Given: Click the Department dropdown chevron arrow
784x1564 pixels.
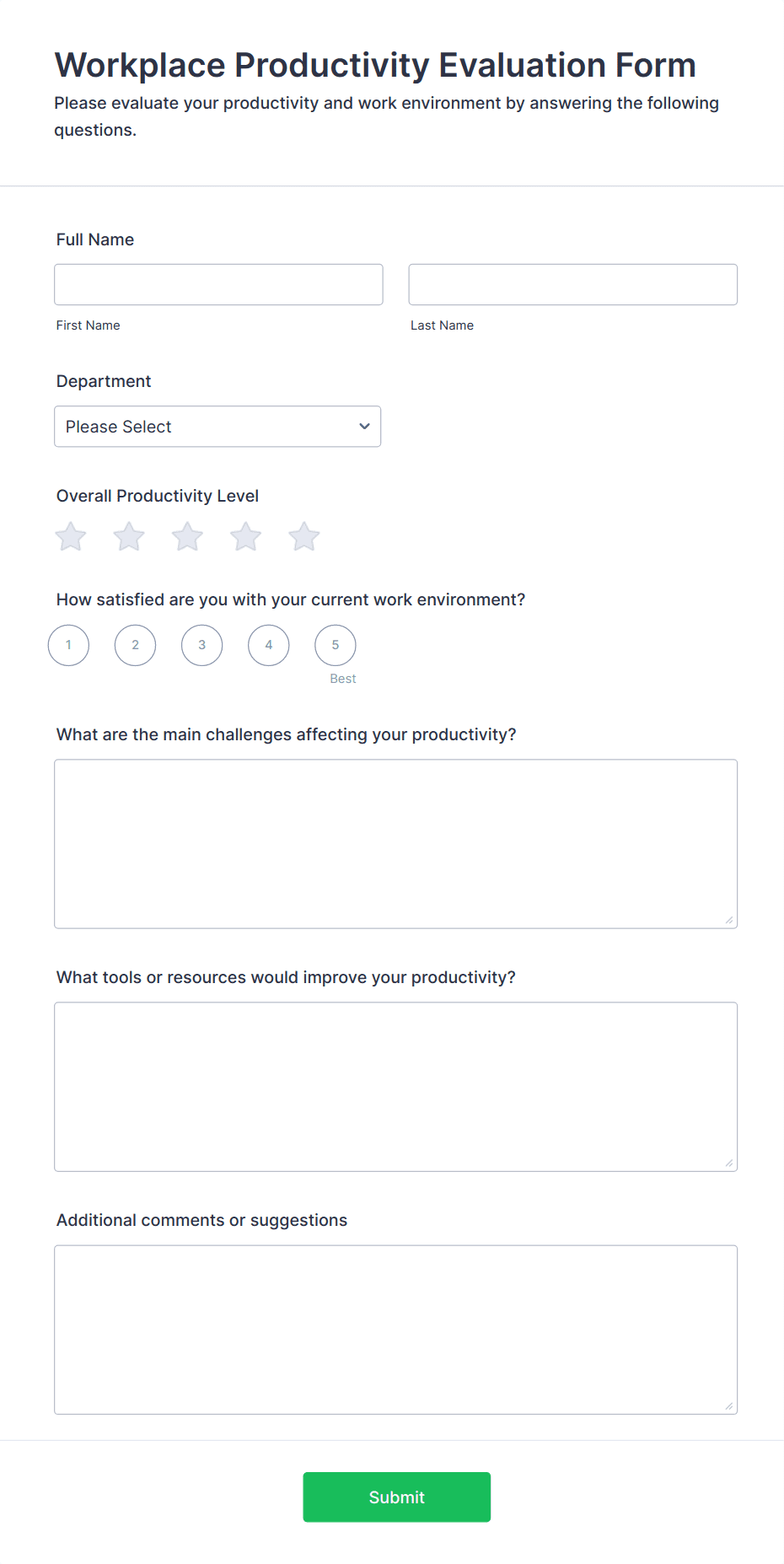Looking at the screenshot, I should (364, 427).
